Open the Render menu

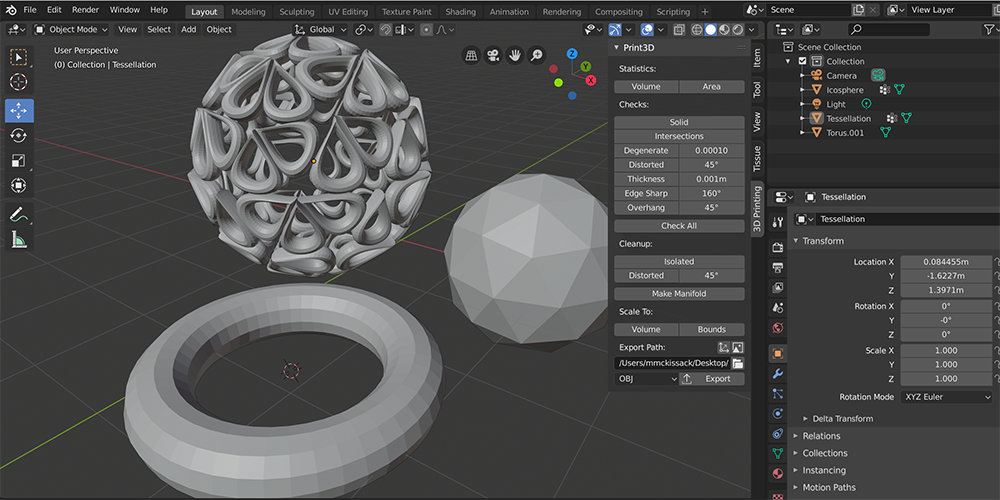tap(85, 10)
